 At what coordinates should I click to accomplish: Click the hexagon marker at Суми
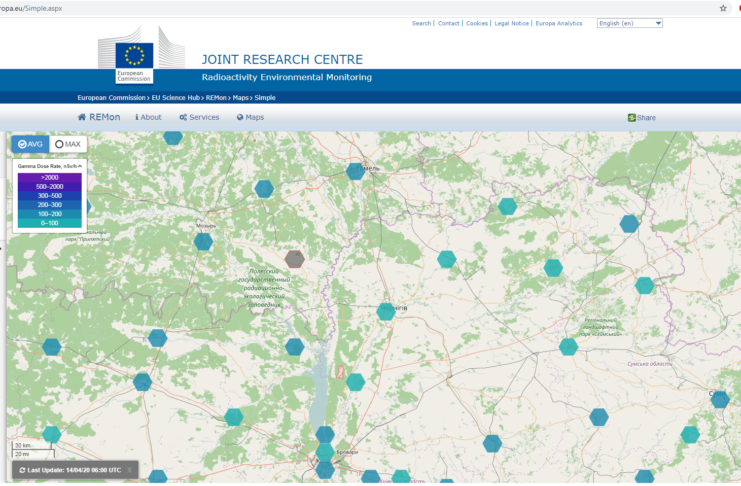720,399
